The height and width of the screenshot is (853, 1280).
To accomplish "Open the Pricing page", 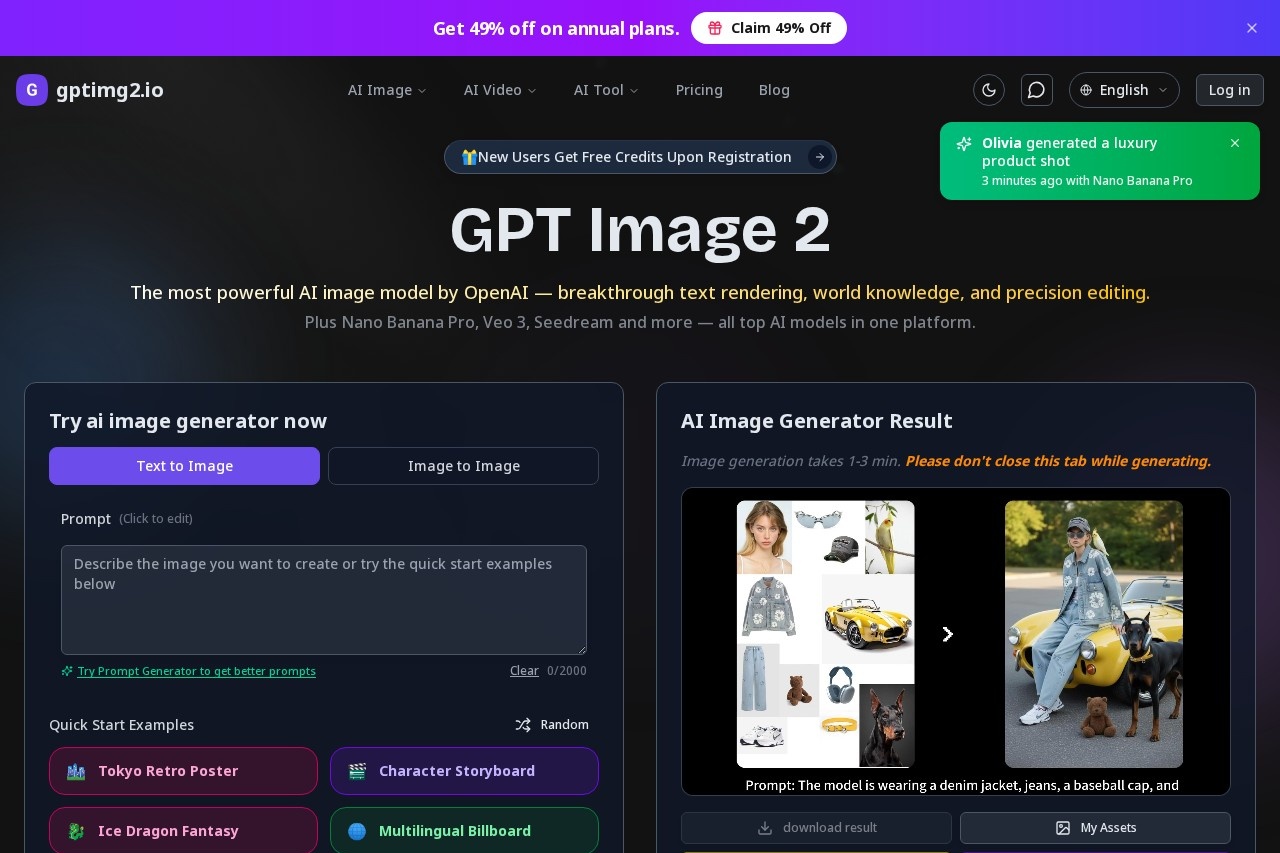I will coord(699,90).
